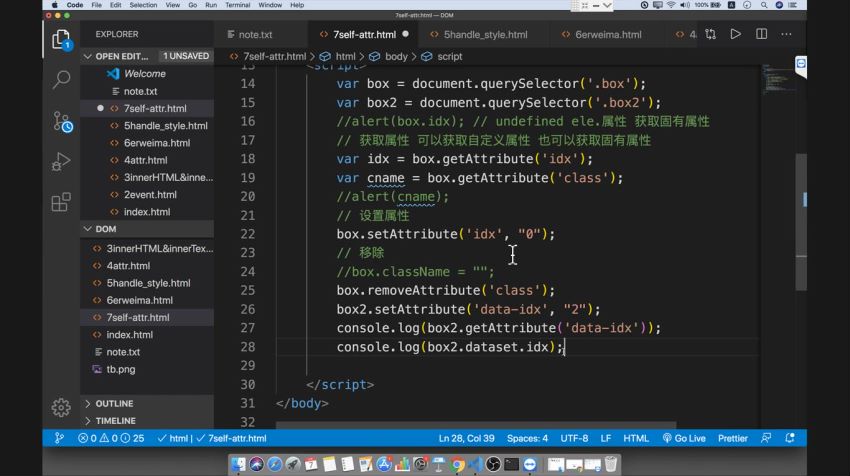This screenshot has height=476, width=850.
Task: Click the compare changes icon in editor toolbar
Action: pyautogui.click(x=710, y=34)
